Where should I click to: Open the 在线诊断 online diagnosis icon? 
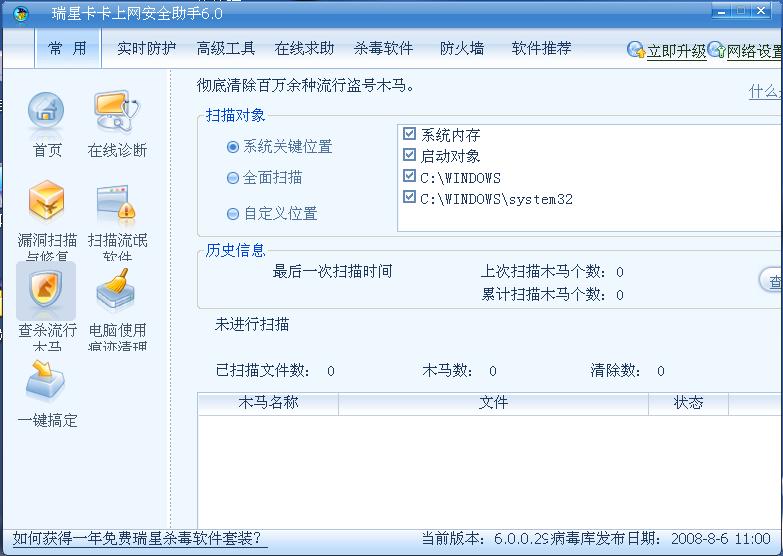[x=117, y=112]
